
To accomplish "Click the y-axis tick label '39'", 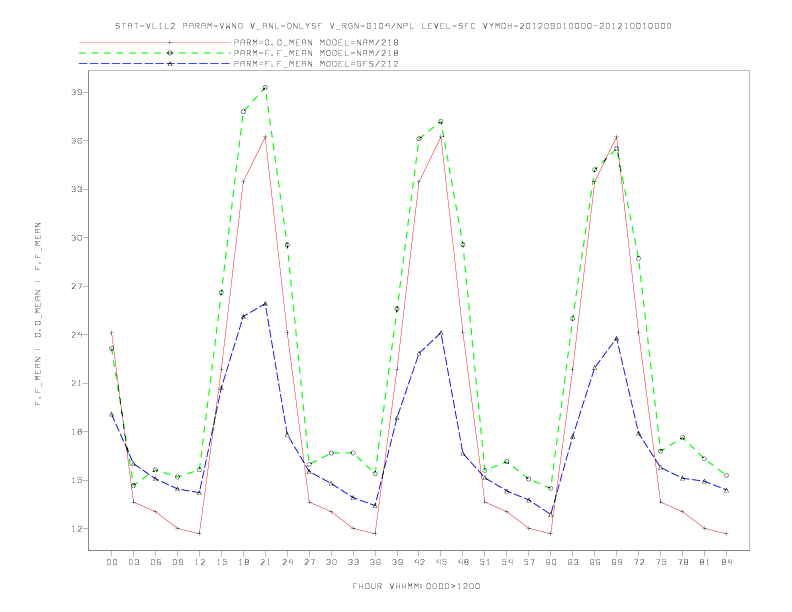I will (x=77, y=92).
